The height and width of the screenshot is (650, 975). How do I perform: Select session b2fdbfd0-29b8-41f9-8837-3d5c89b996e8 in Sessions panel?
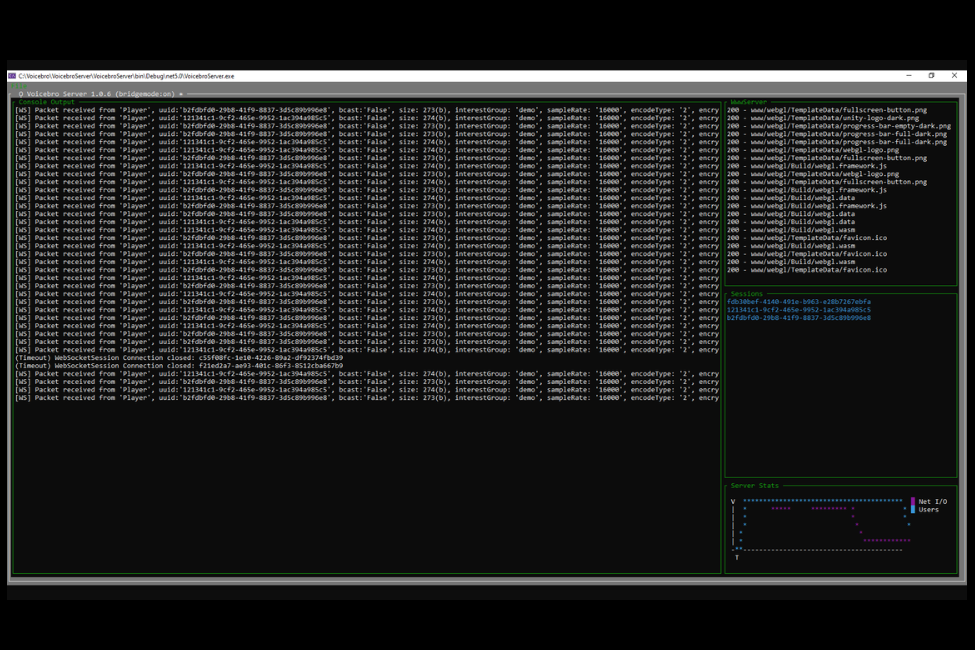[799, 318]
